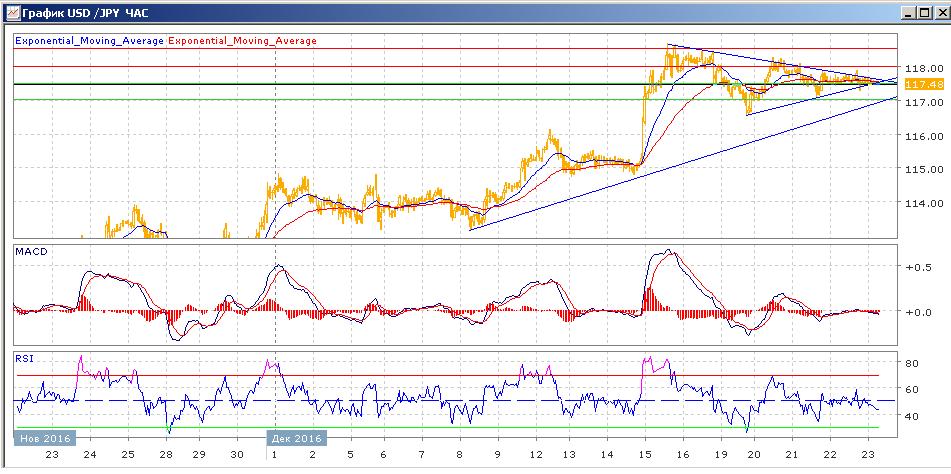Image resolution: width=951 pixels, height=474 pixels.
Task: Minimize the USD/JPY chart window
Action: point(905,11)
